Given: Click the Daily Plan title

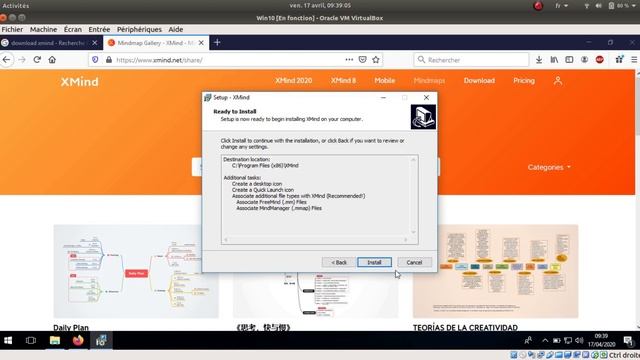Looking at the screenshot, I should pyautogui.click(x=71, y=327).
